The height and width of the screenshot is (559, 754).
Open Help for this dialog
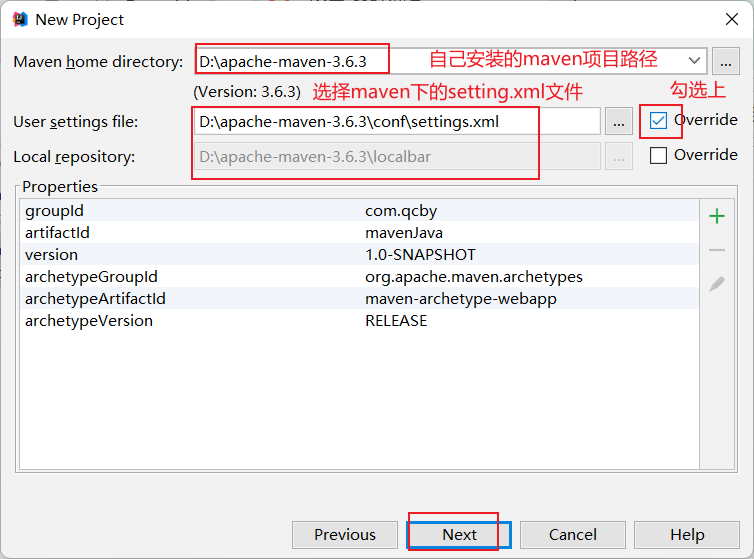point(687,534)
